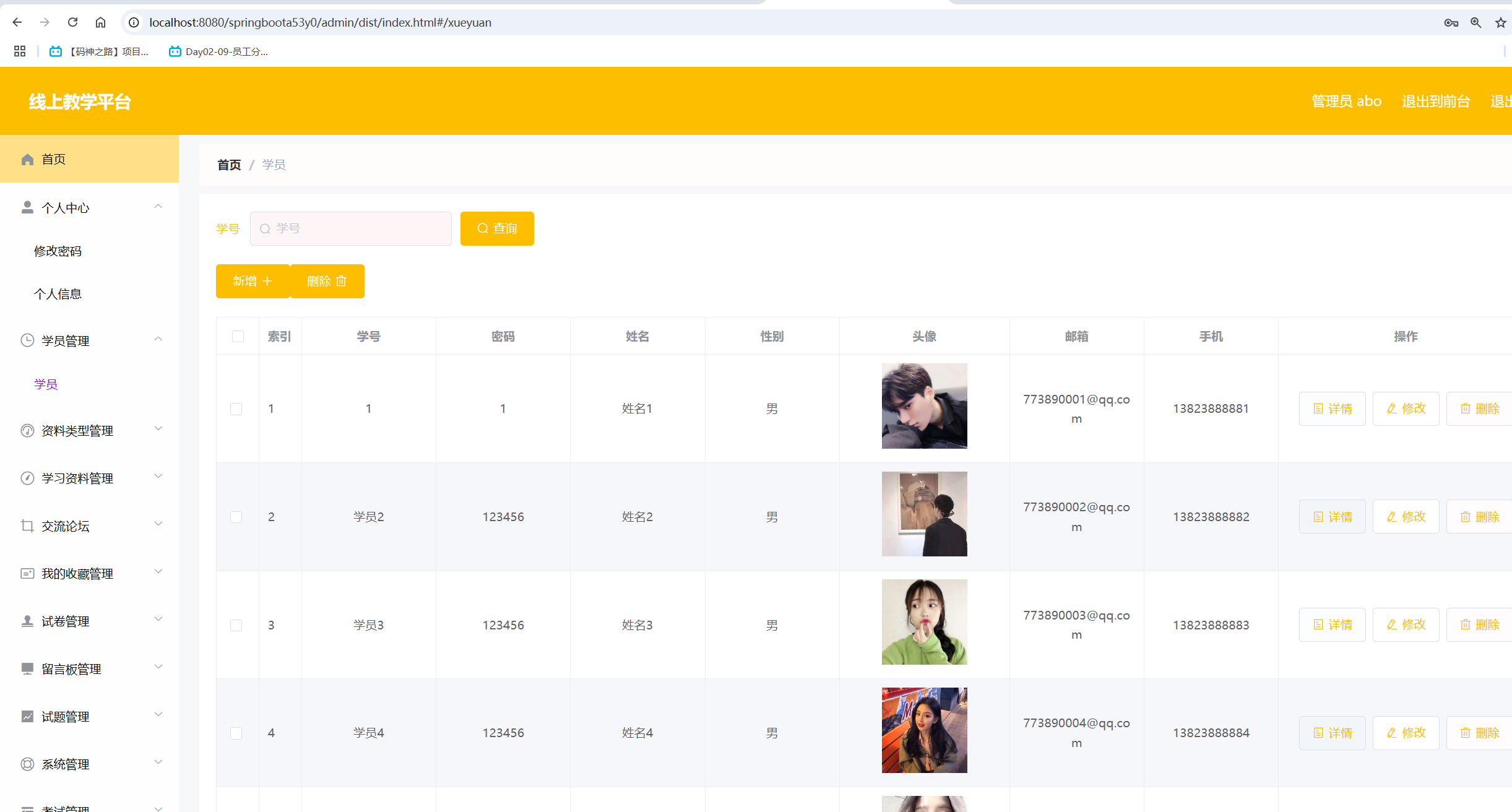
Task: Open avatar thumbnail of 姓名4
Action: coord(925,730)
